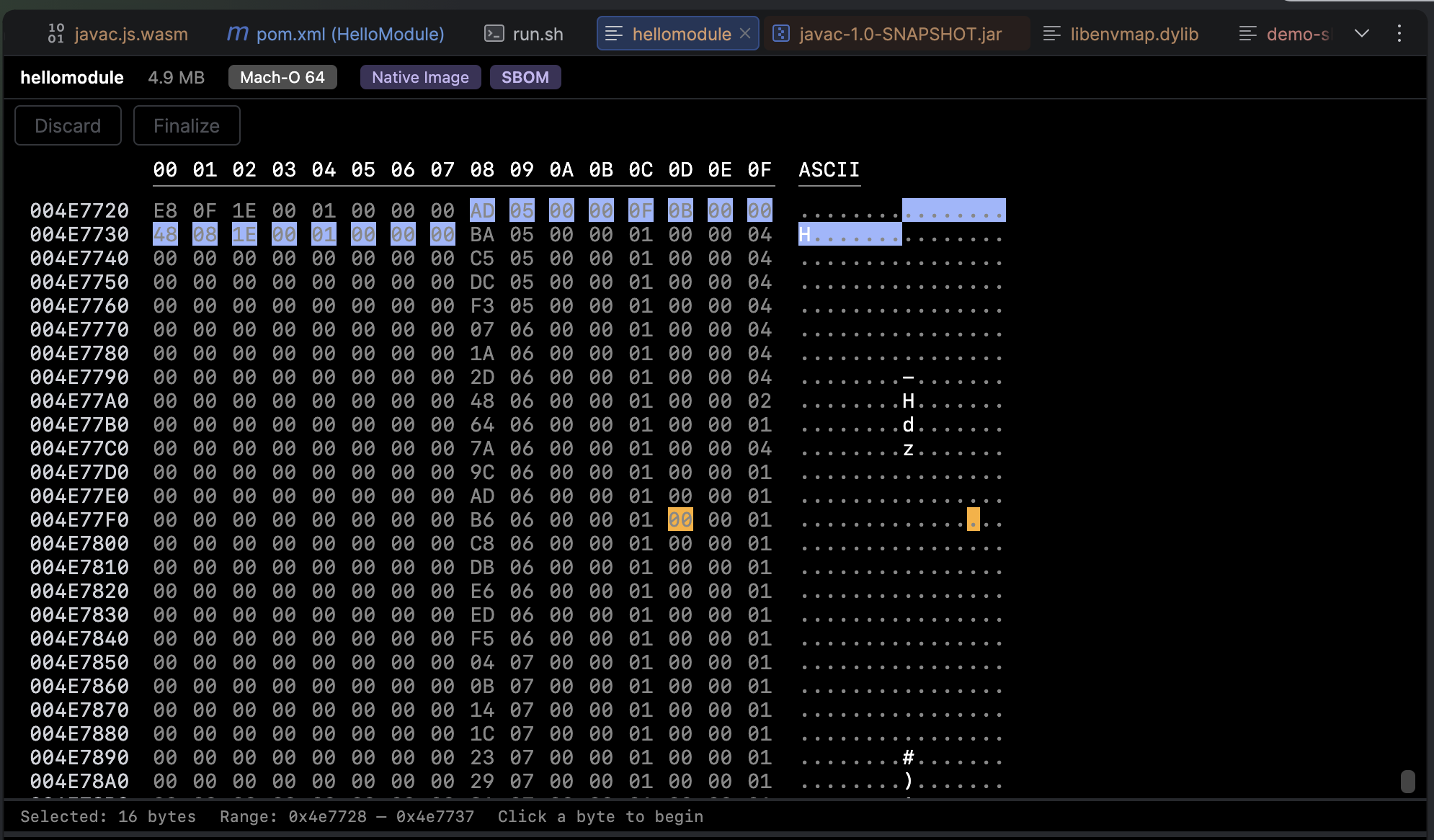Click orange-highlighted ASCII dot in row 004E77F0
Viewport: 1434px width, 840px height.
click(973, 519)
